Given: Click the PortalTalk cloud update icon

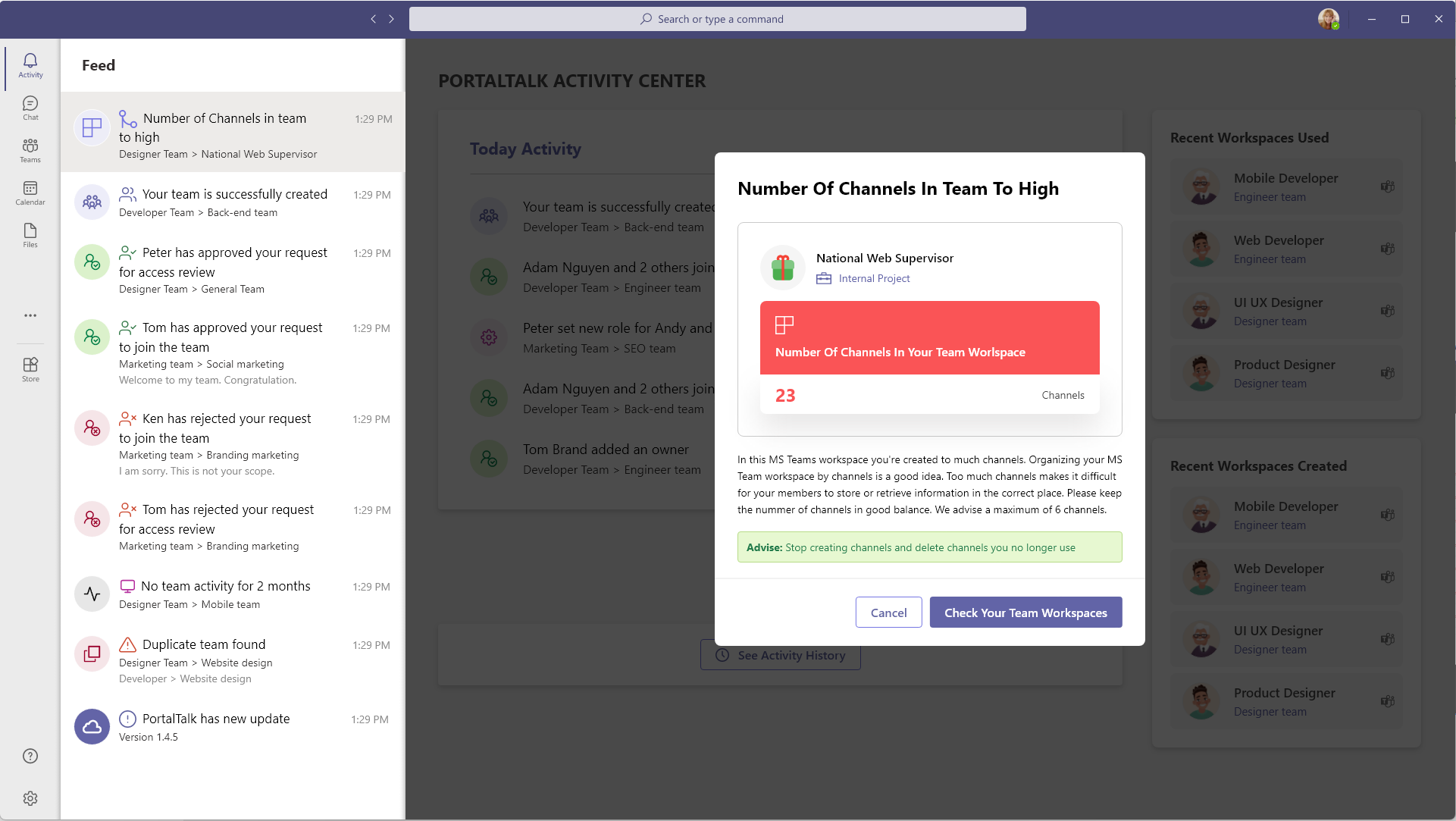Looking at the screenshot, I should [92, 727].
